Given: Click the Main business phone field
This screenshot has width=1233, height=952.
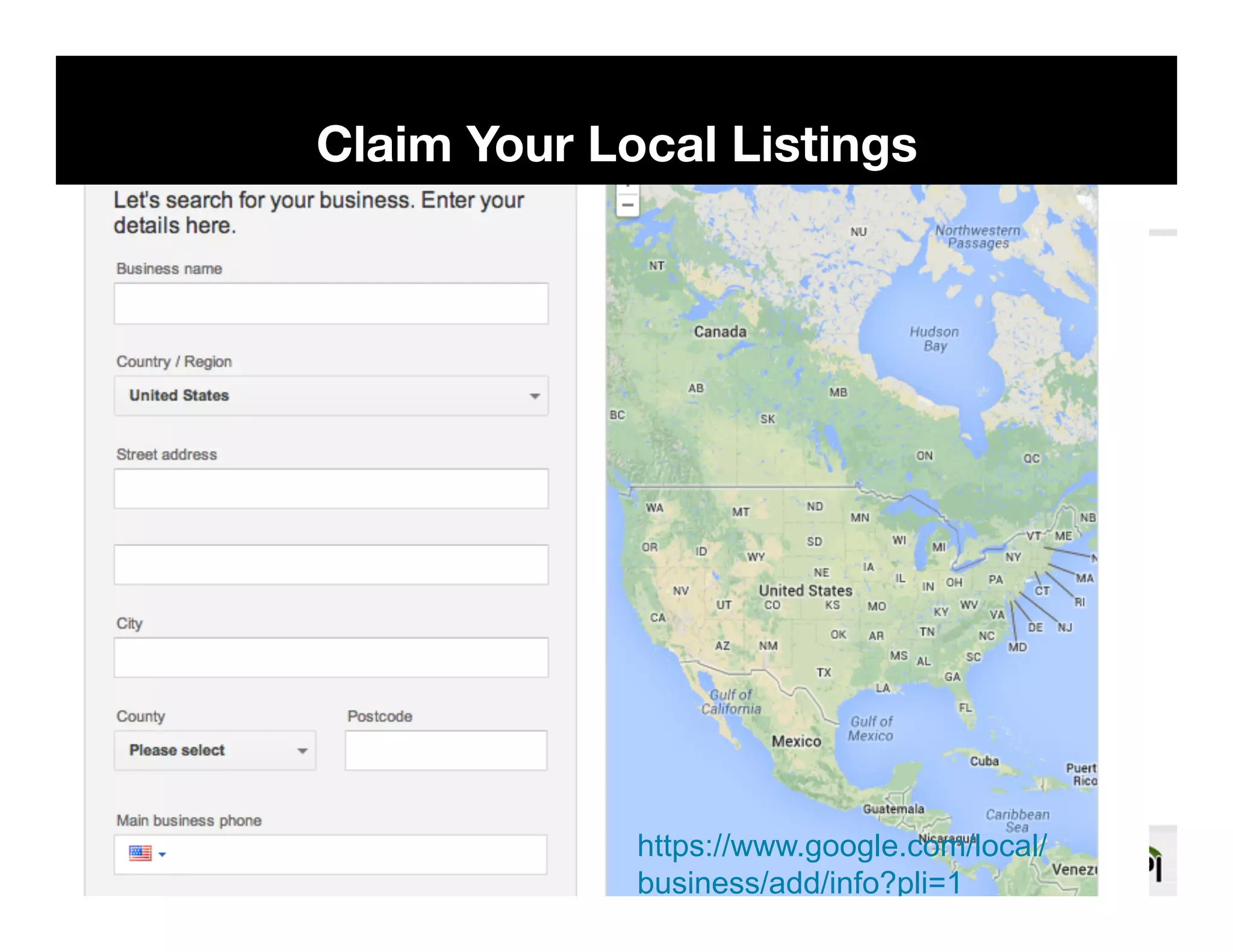Looking at the screenshot, I should (331, 854).
